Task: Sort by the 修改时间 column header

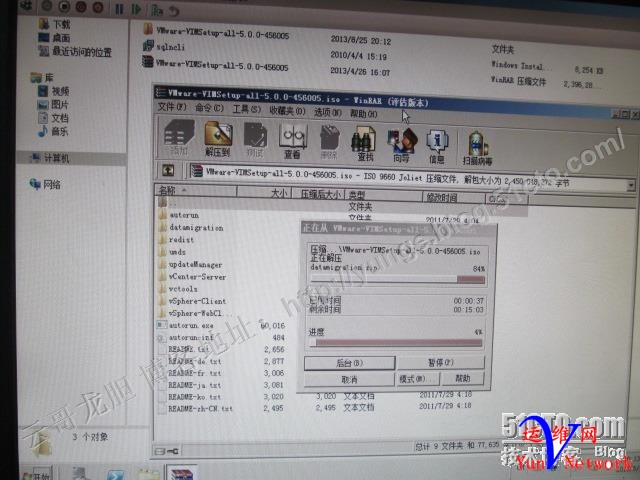Action: pos(454,198)
